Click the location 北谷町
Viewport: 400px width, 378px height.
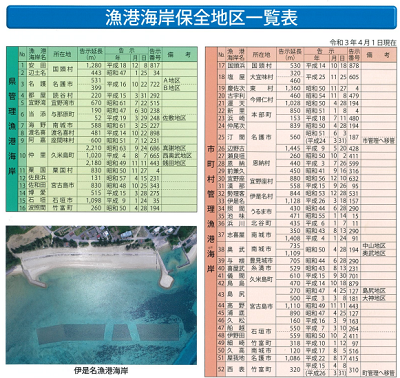pyautogui.click(x=261, y=223)
